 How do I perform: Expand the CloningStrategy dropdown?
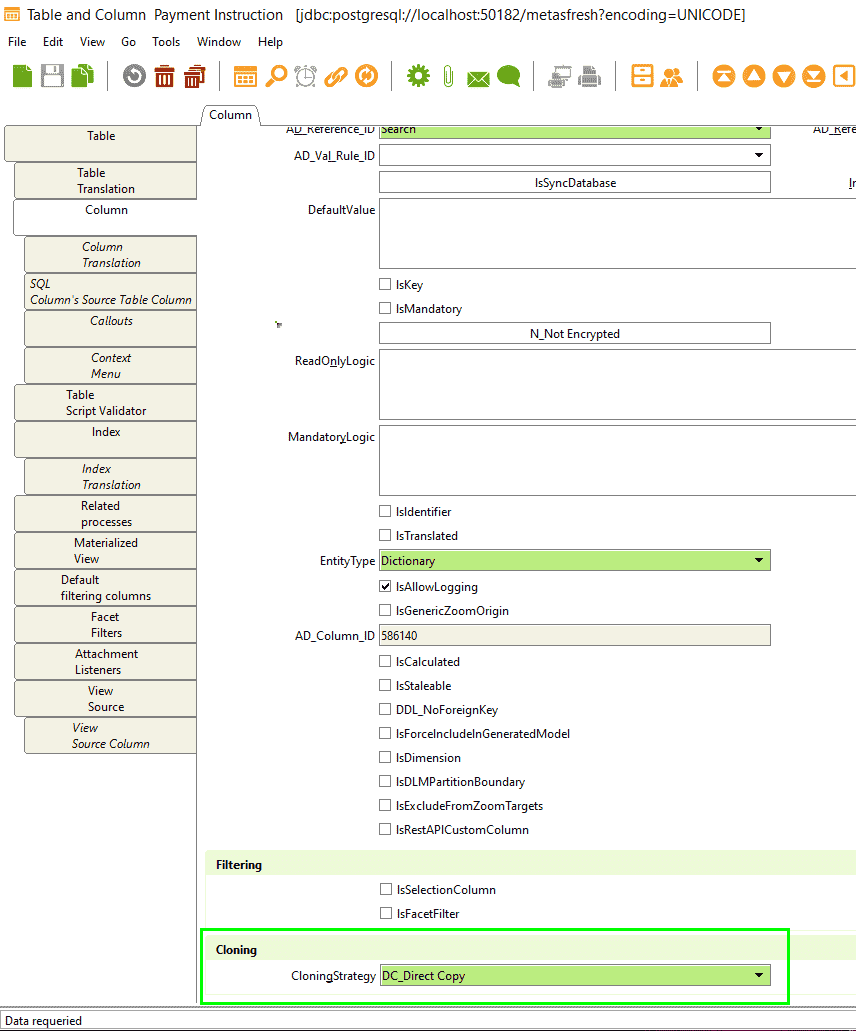(759, 975)
